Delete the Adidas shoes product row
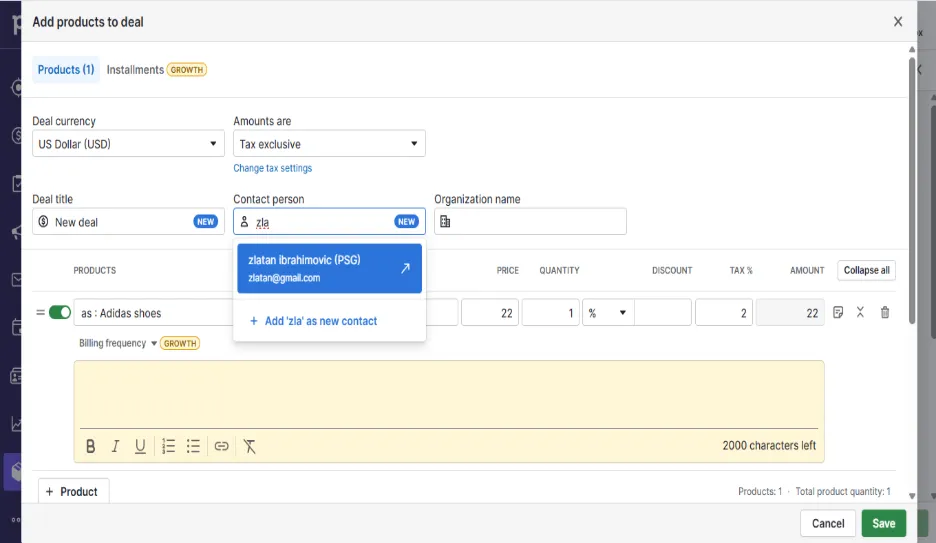Image resolution: width=936 pixels, height=543 pixels. (885, 312)
